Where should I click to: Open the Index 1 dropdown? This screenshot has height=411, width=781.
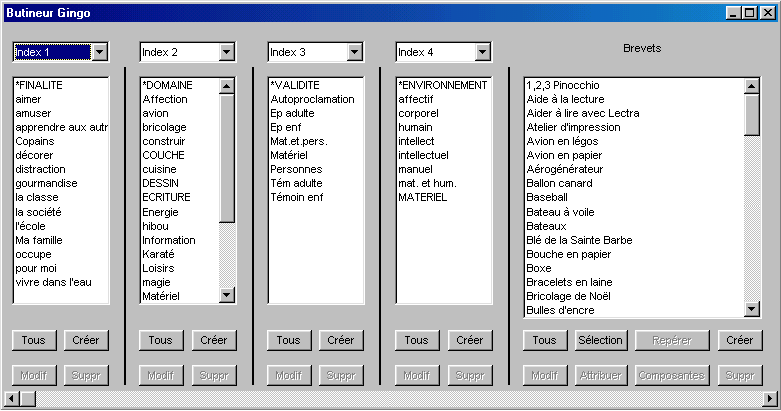pyautogui.click(x=99, y=52)
